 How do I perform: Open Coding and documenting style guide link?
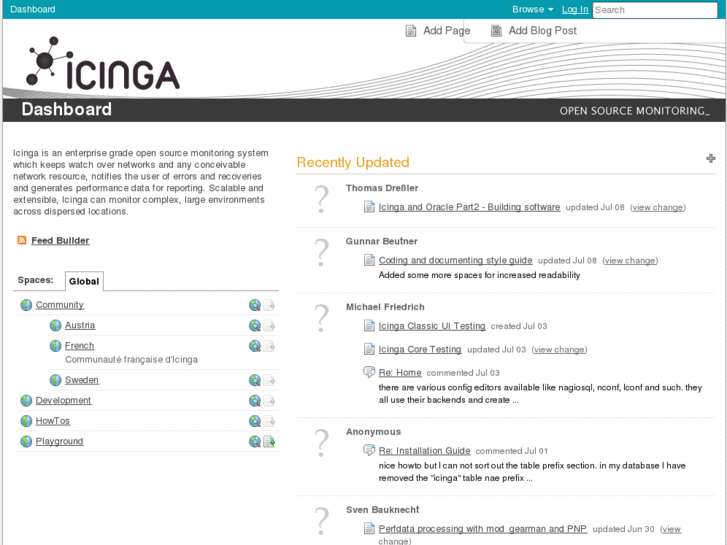point(455,260)
